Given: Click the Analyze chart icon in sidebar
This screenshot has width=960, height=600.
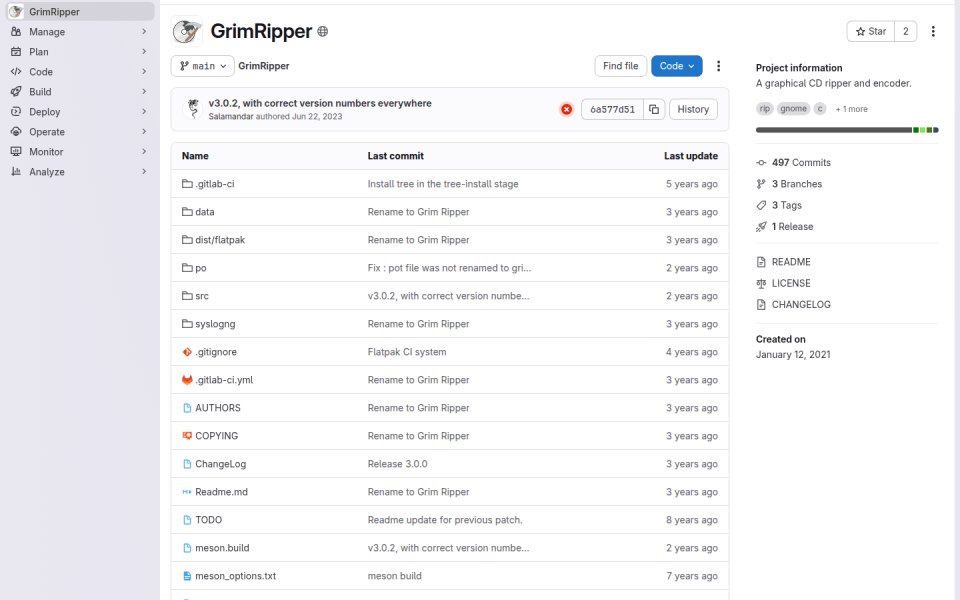Looking at the screenshot, I should click(x=16, y=172).
